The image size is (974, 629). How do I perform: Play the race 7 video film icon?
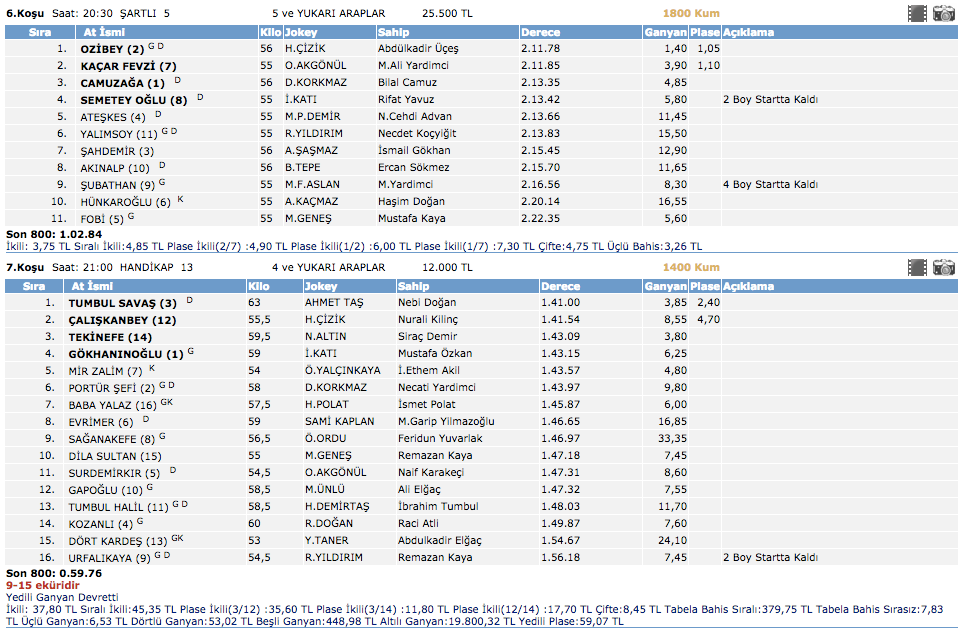tap(917, 267)
